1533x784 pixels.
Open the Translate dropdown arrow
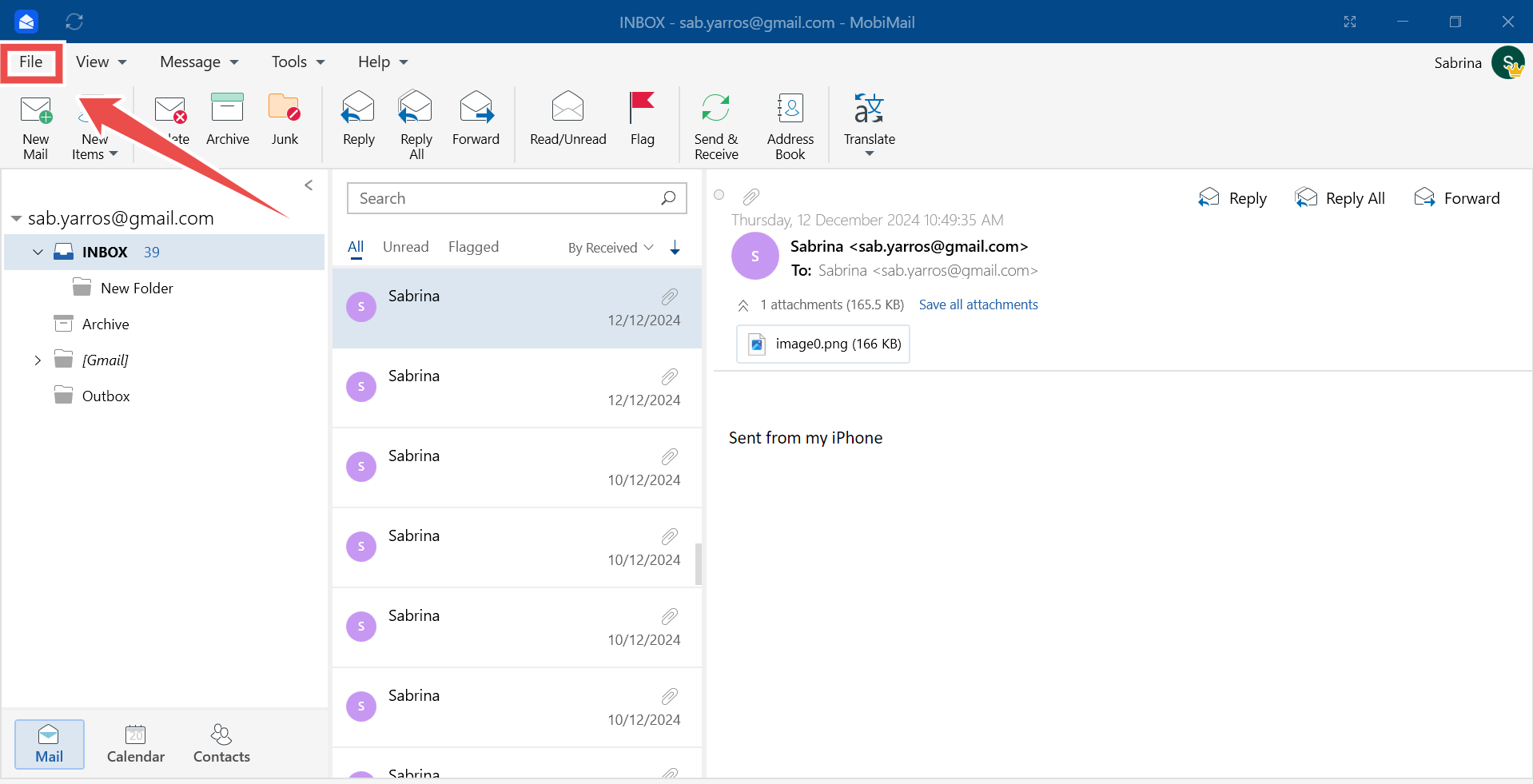pos(870,154)
